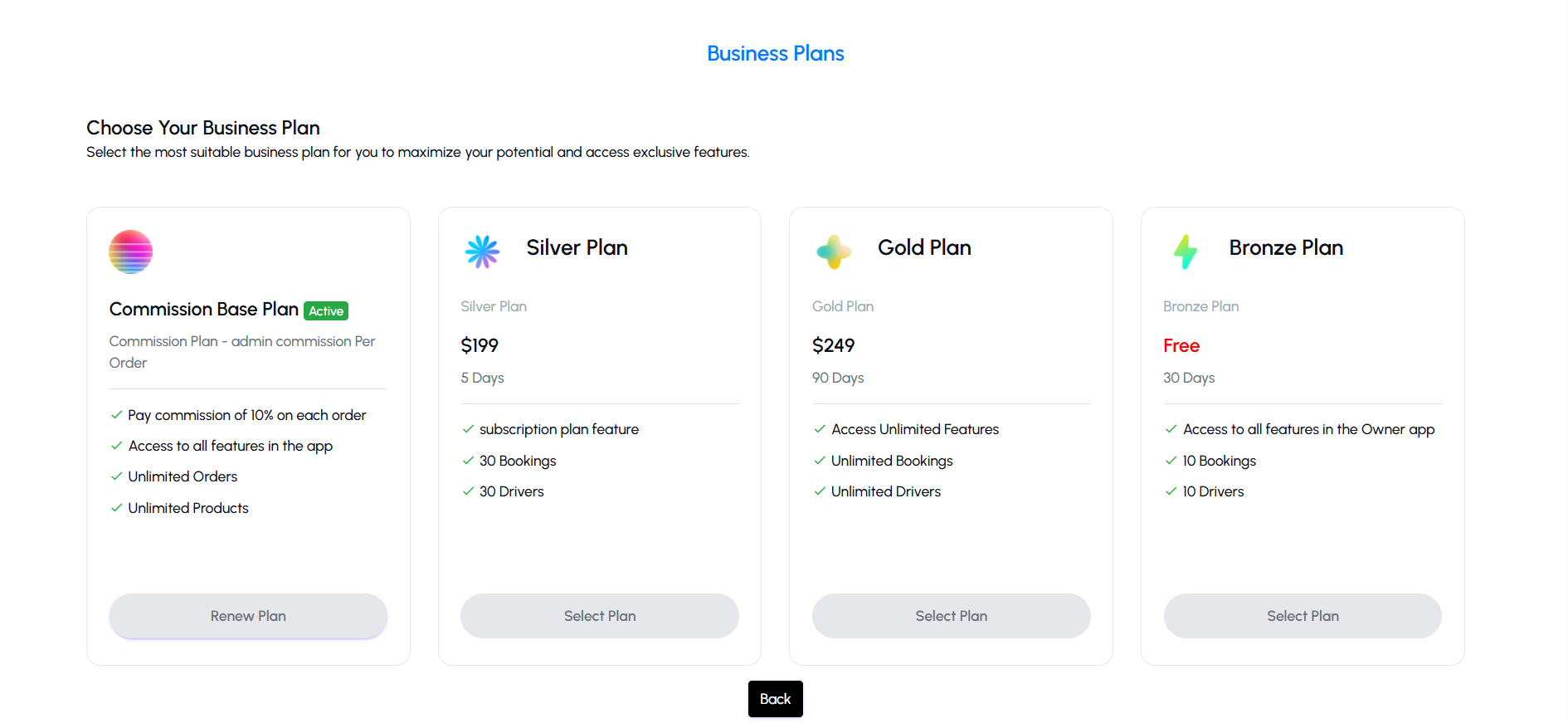Click the Silver Plan blue star icon

(x=482, y=252)
